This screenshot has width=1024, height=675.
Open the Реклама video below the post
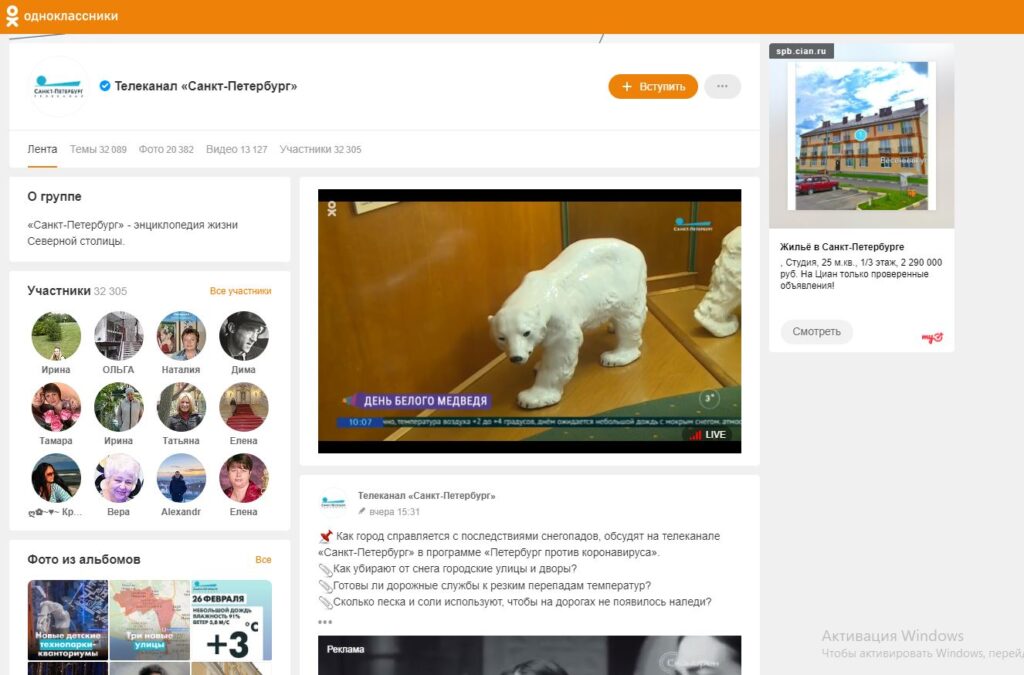pos(530,655)
